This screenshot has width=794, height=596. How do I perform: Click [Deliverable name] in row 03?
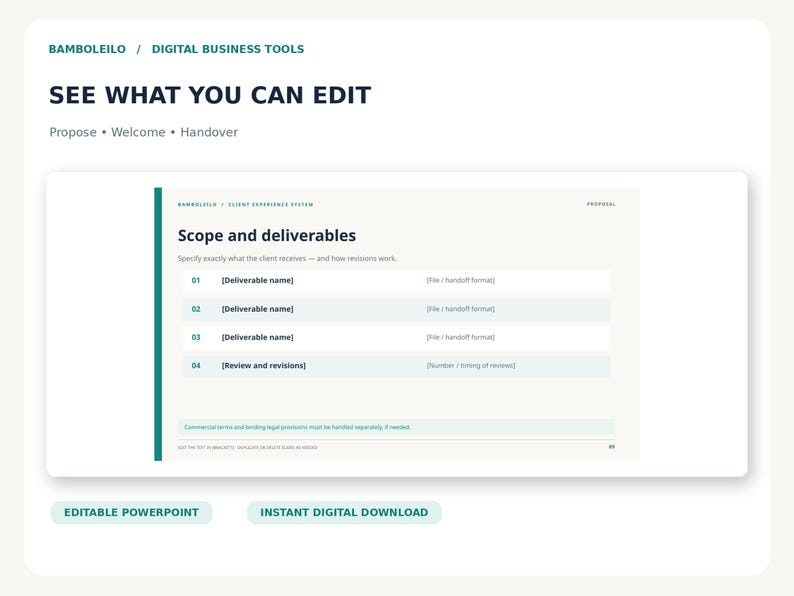pyautogui.click(x=257, y=337)
